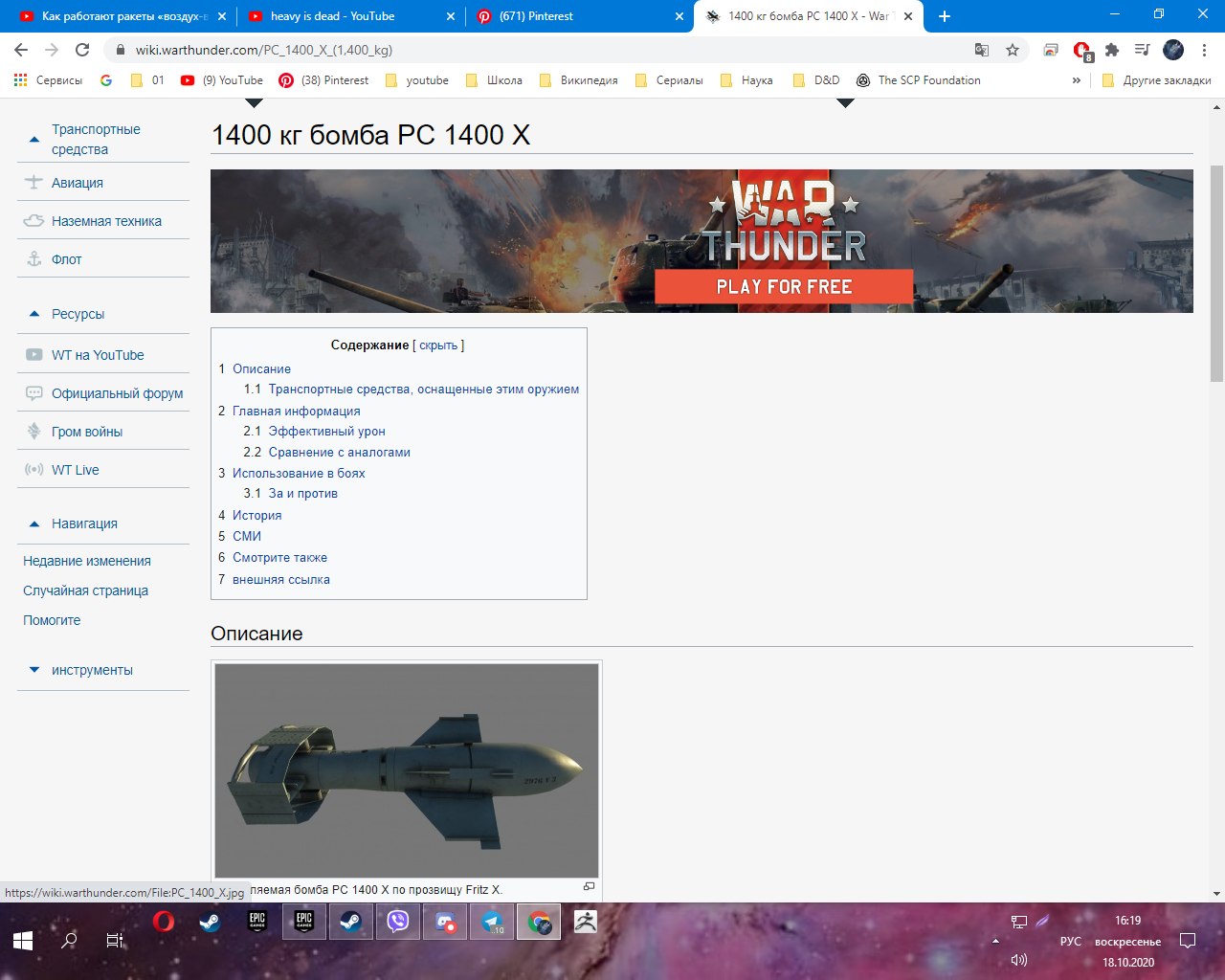Open the Chrome extensions puzzle icon
The height and width of the screenshot is (980, 1225).
tap(1111, 50)
